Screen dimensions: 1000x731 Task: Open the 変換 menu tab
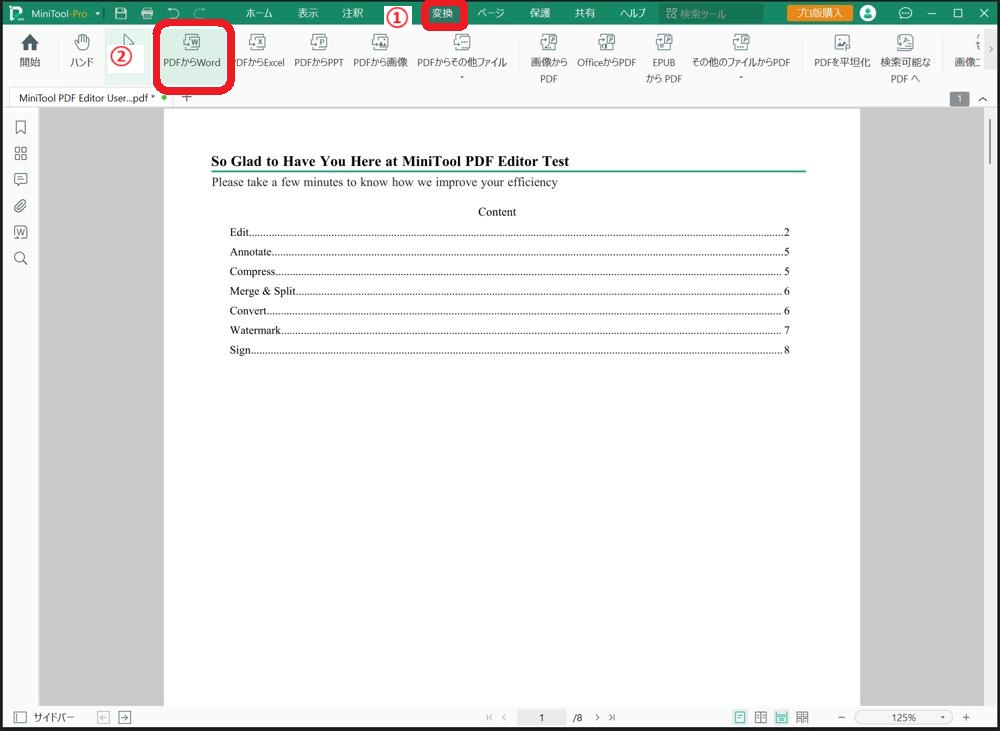point(442,13)
